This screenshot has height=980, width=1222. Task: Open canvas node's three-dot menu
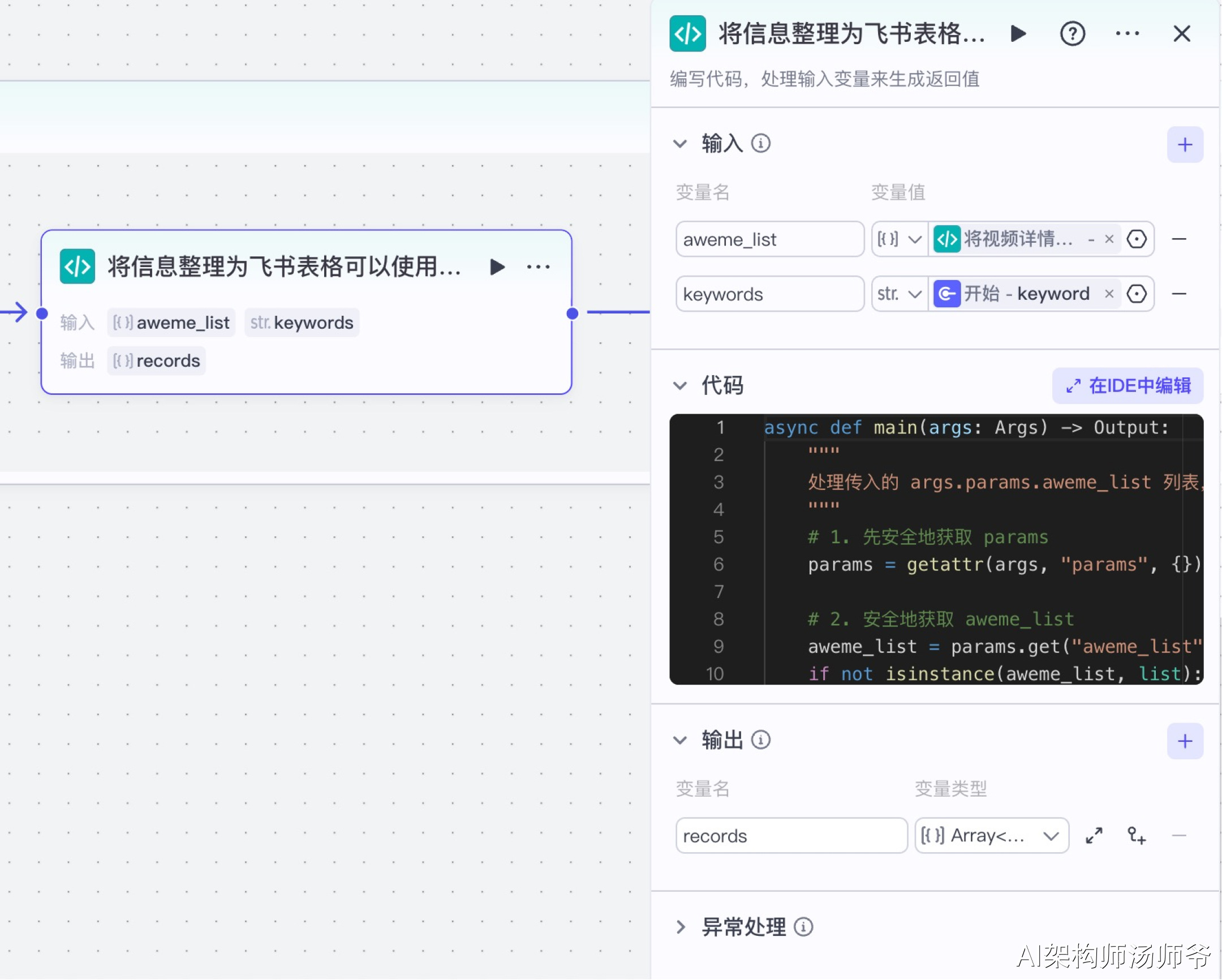coord(538,267)
